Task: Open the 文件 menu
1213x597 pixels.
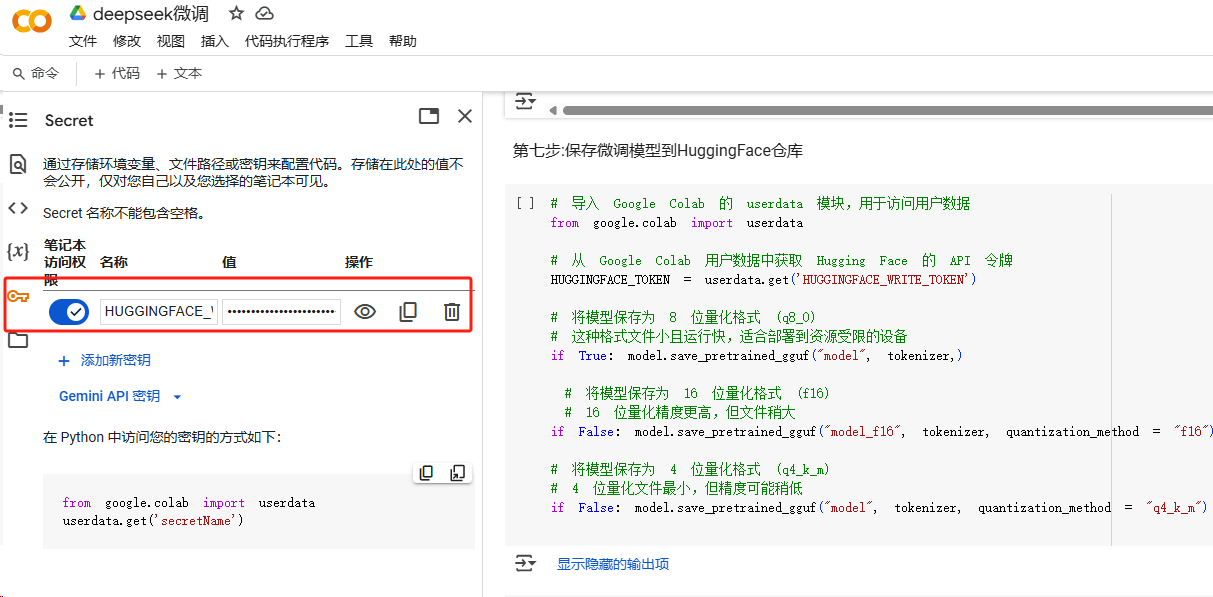Action: point(83,41)
